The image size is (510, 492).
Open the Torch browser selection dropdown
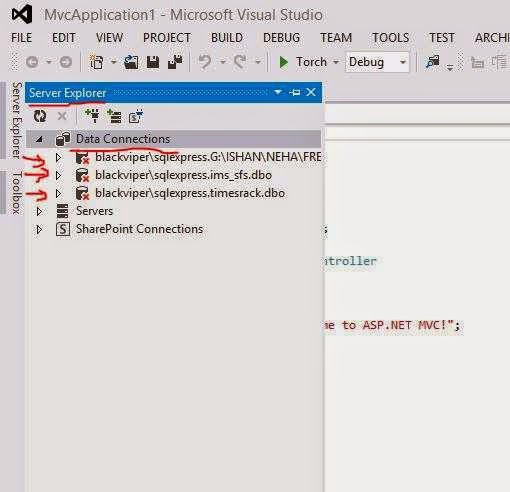point(336,62)
